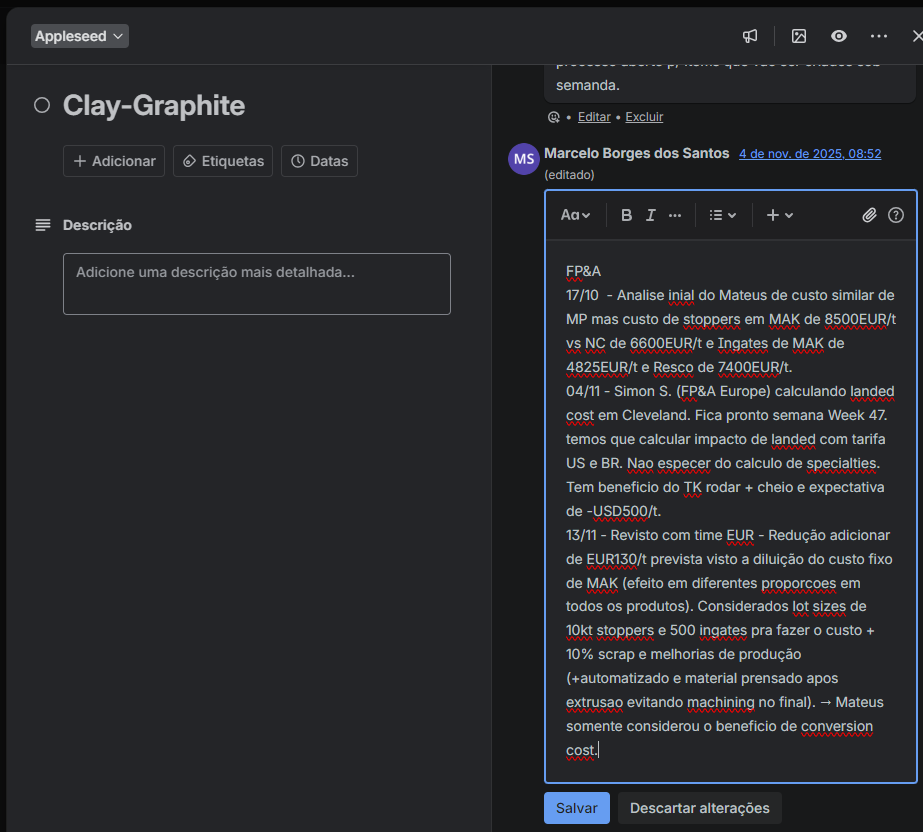Click Marcelo Borges dos Santos name
Image resolution: width=923 pixels, height=832 pixels.
(x=636, y=153)
